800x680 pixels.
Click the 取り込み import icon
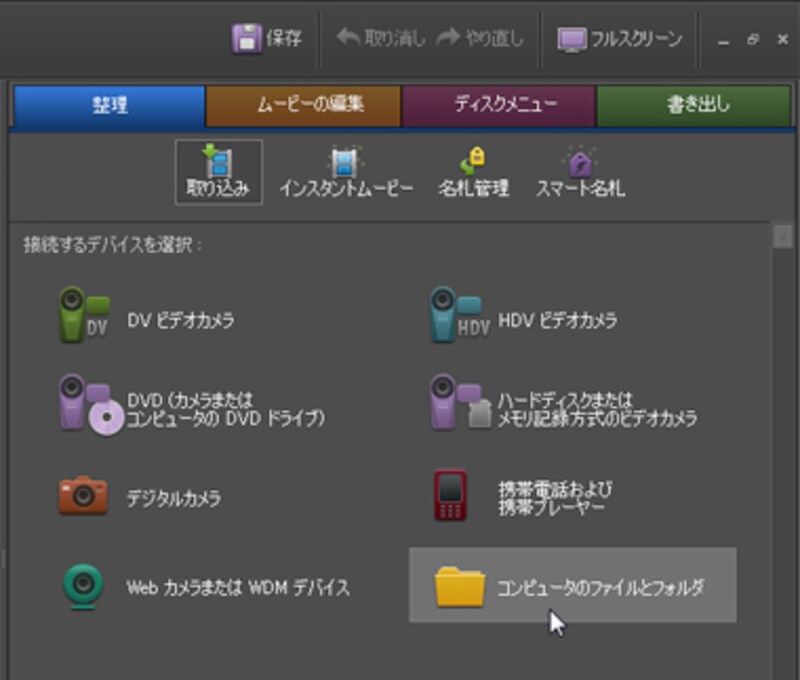coord(218,163)
